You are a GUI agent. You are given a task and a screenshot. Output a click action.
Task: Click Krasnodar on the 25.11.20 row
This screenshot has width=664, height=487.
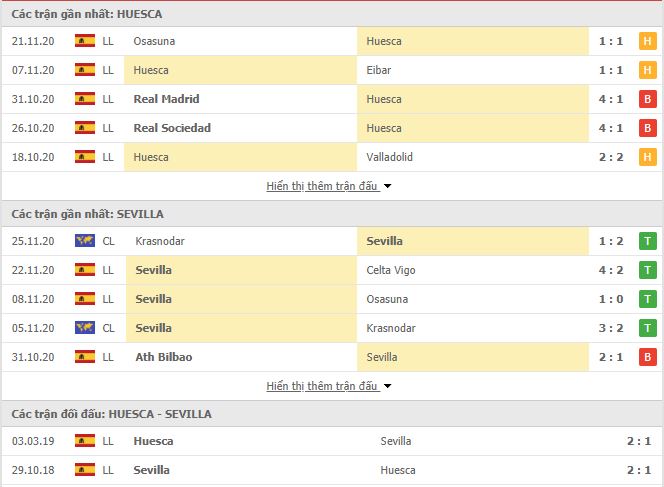(160, 241)
